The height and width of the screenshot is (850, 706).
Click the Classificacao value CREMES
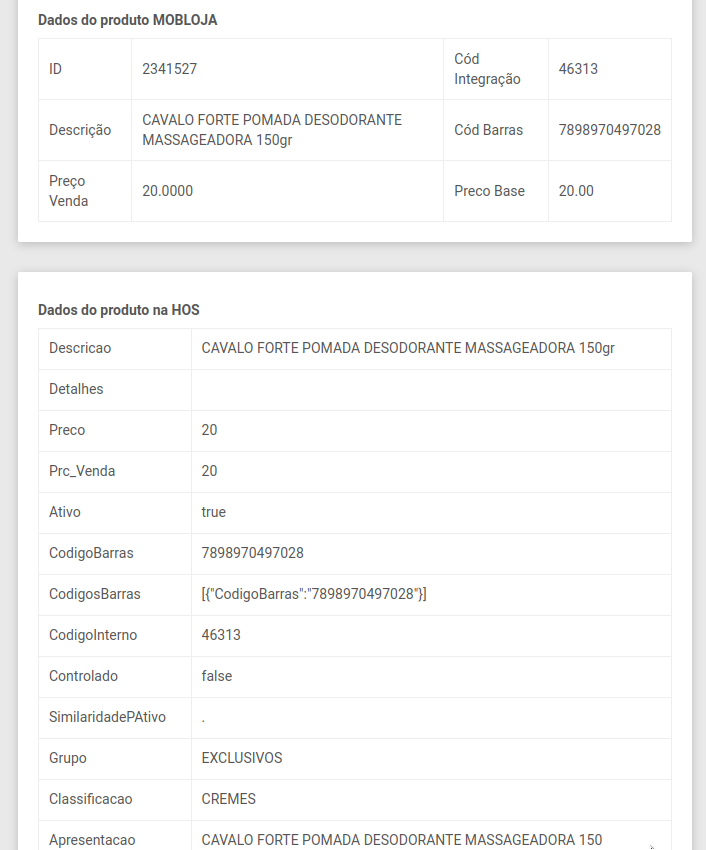(229, 799)
